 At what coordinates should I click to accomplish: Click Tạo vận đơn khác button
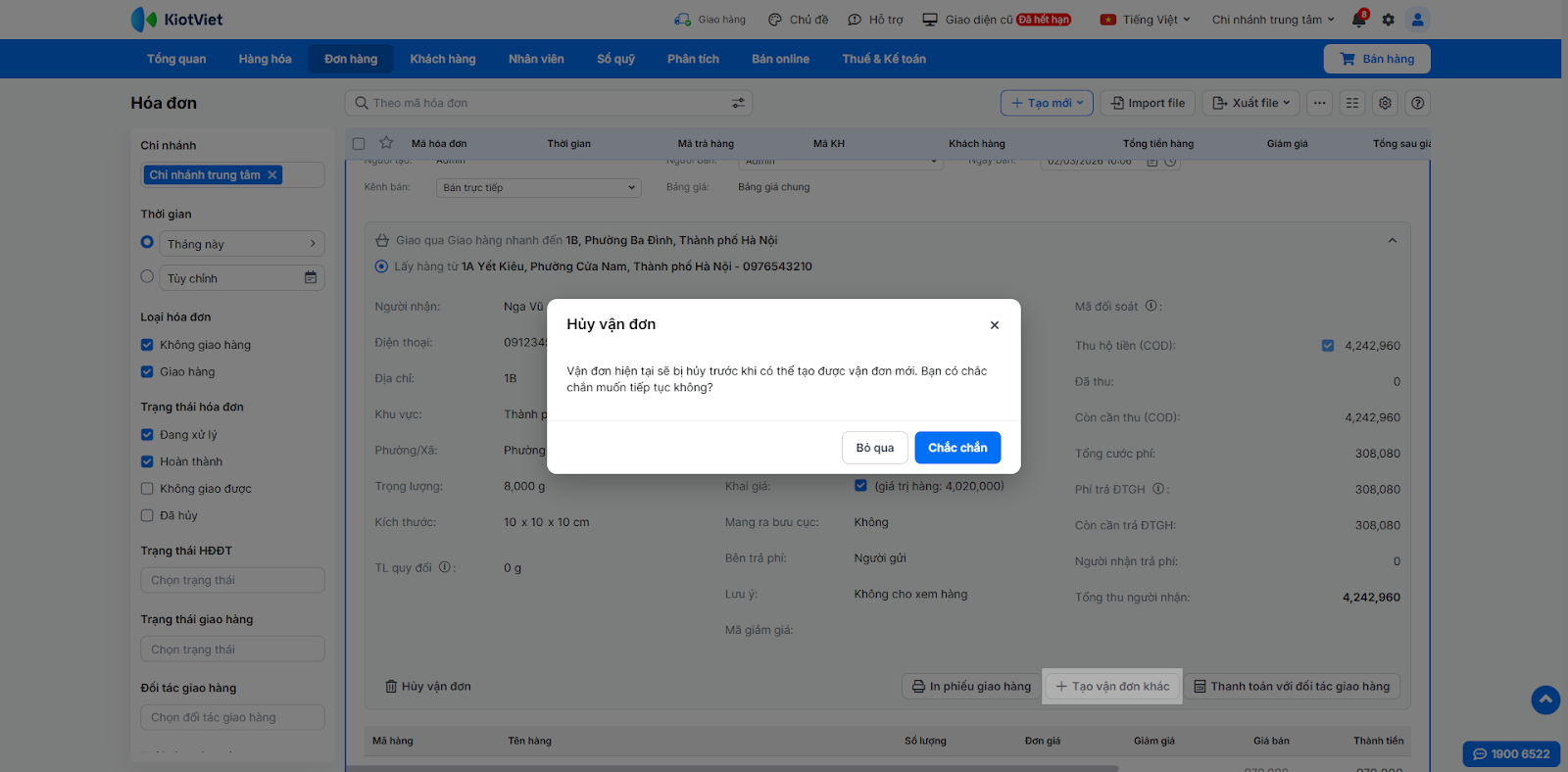1112,687
